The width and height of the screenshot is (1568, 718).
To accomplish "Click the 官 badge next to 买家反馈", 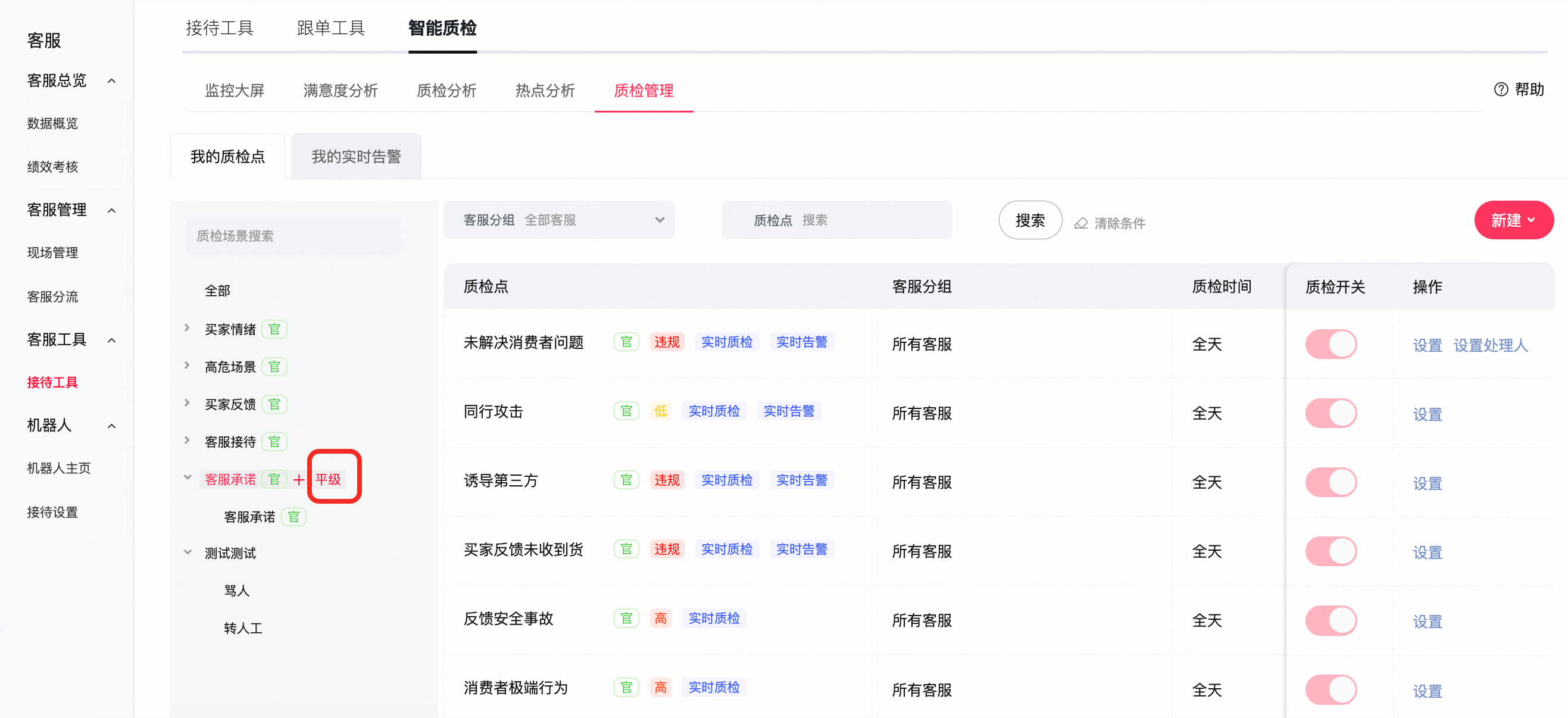I will 274,404.
